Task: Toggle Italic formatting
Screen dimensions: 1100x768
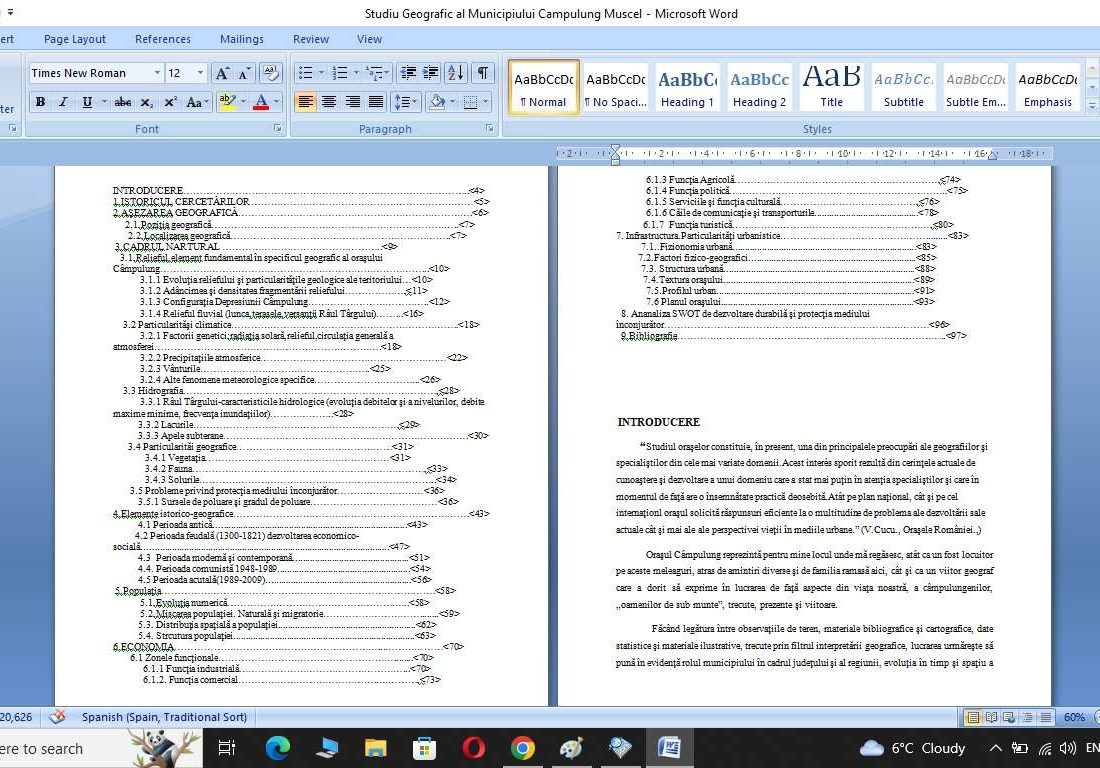Action: click(x=63, y=102)
